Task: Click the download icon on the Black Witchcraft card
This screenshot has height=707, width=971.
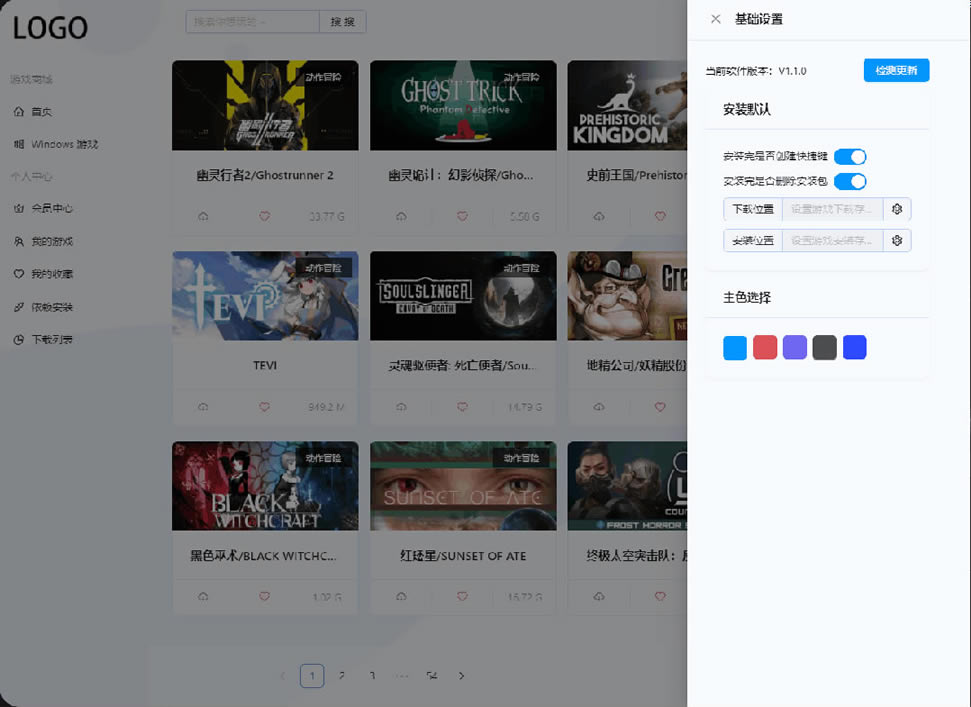Action: (x=203, y=596)
